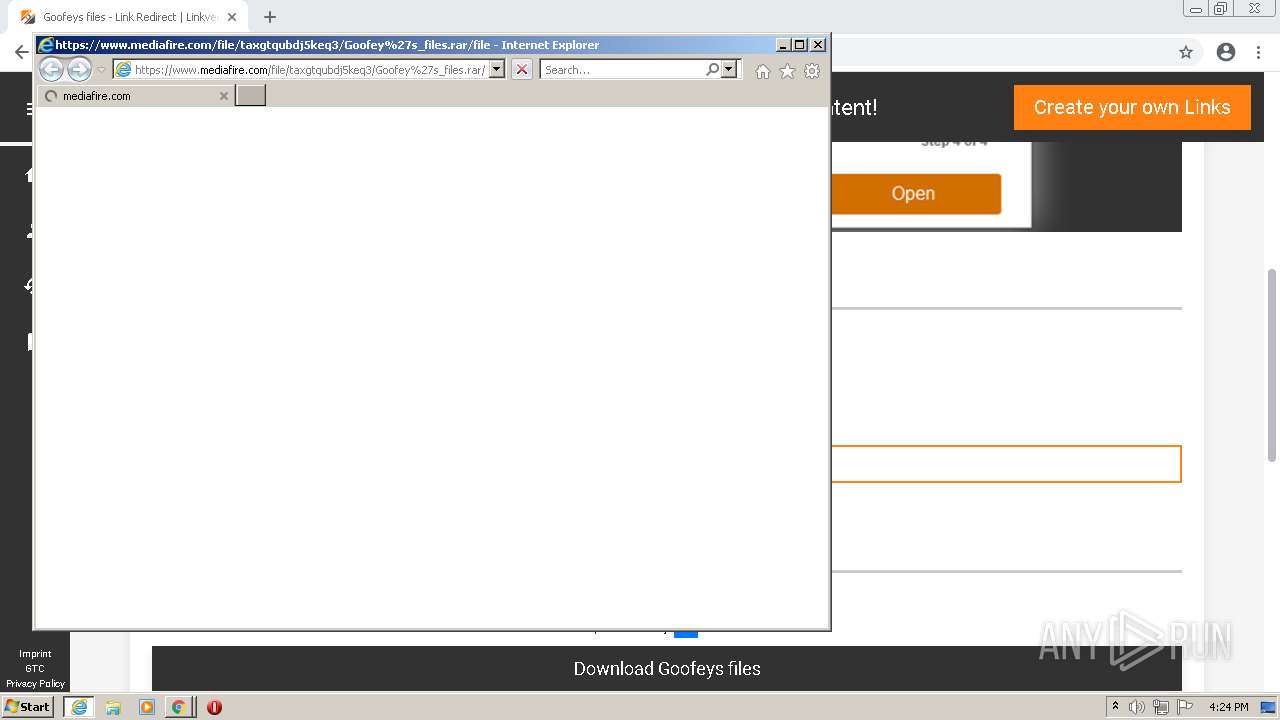Open a new Chrome tab
The width and height of the screenshot is (1280, 720).
270,17
